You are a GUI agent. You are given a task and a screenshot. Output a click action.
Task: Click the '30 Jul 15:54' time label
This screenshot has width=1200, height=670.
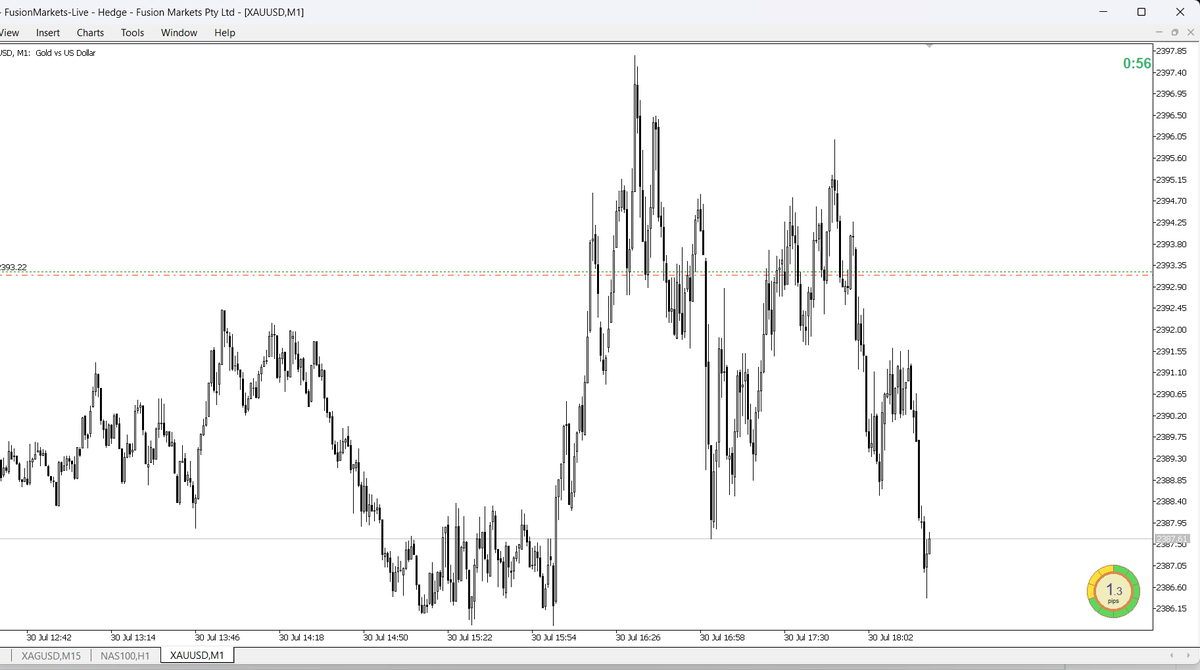coord(554,636)
